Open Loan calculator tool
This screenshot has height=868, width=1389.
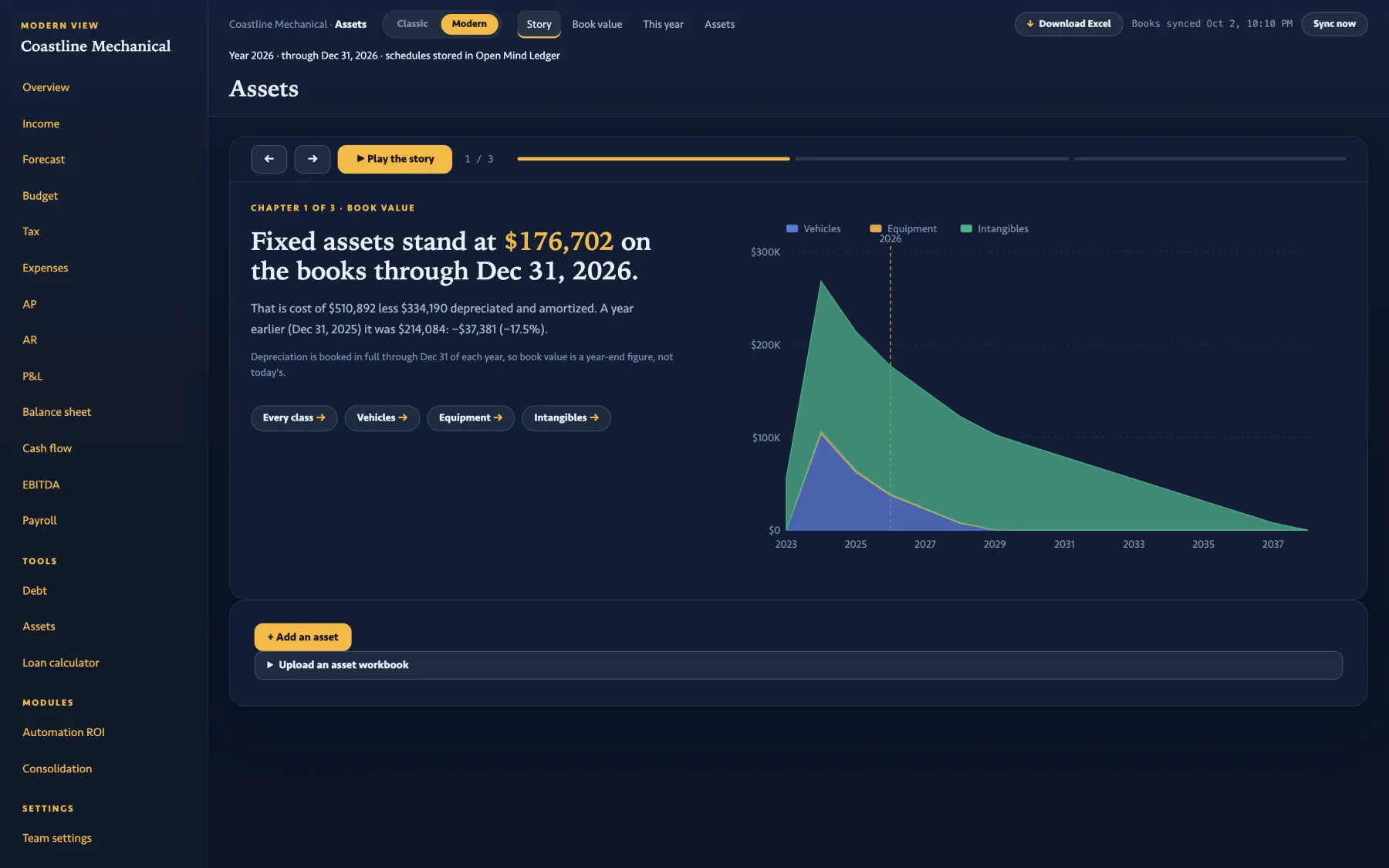pyautogui.click(x=61, y=664)
